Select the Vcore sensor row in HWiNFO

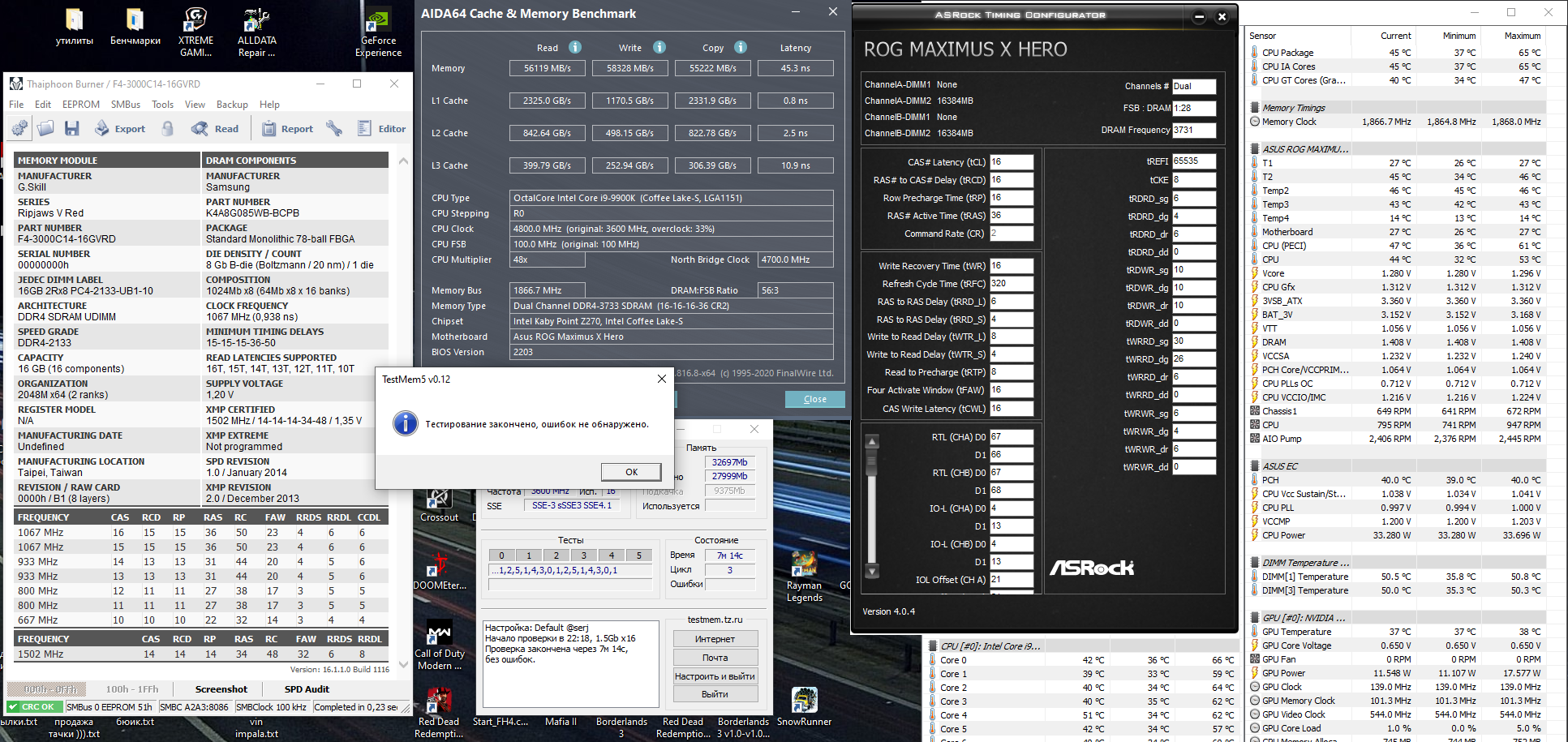click(x=1395, y=273)
